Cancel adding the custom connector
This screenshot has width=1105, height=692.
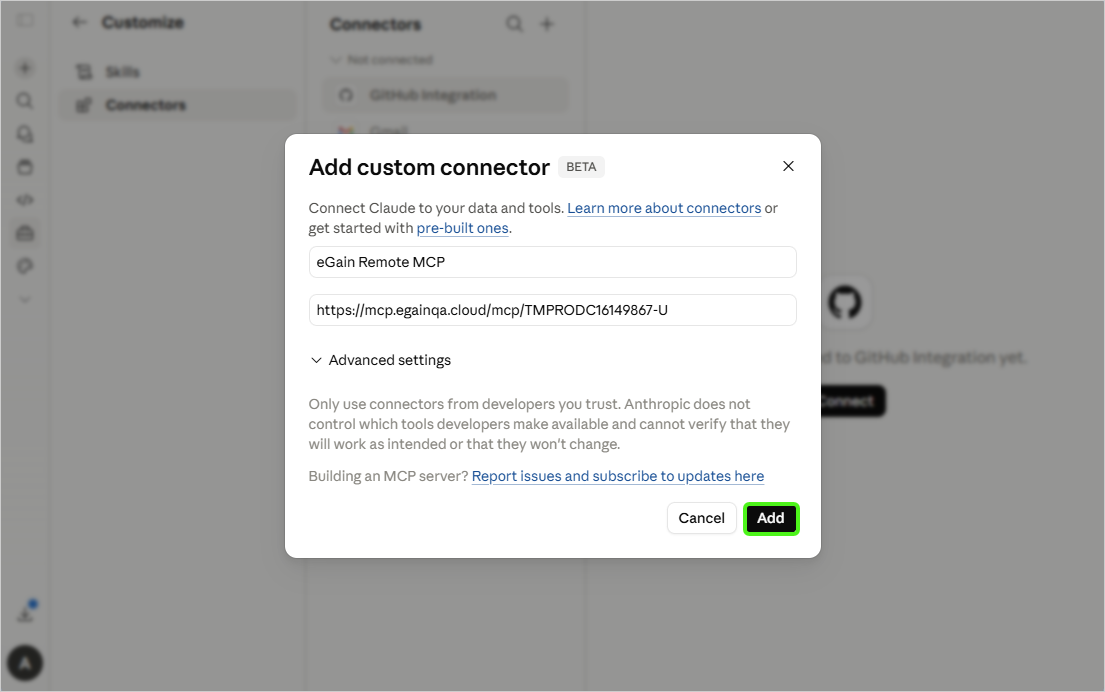[x=701, y=519]
